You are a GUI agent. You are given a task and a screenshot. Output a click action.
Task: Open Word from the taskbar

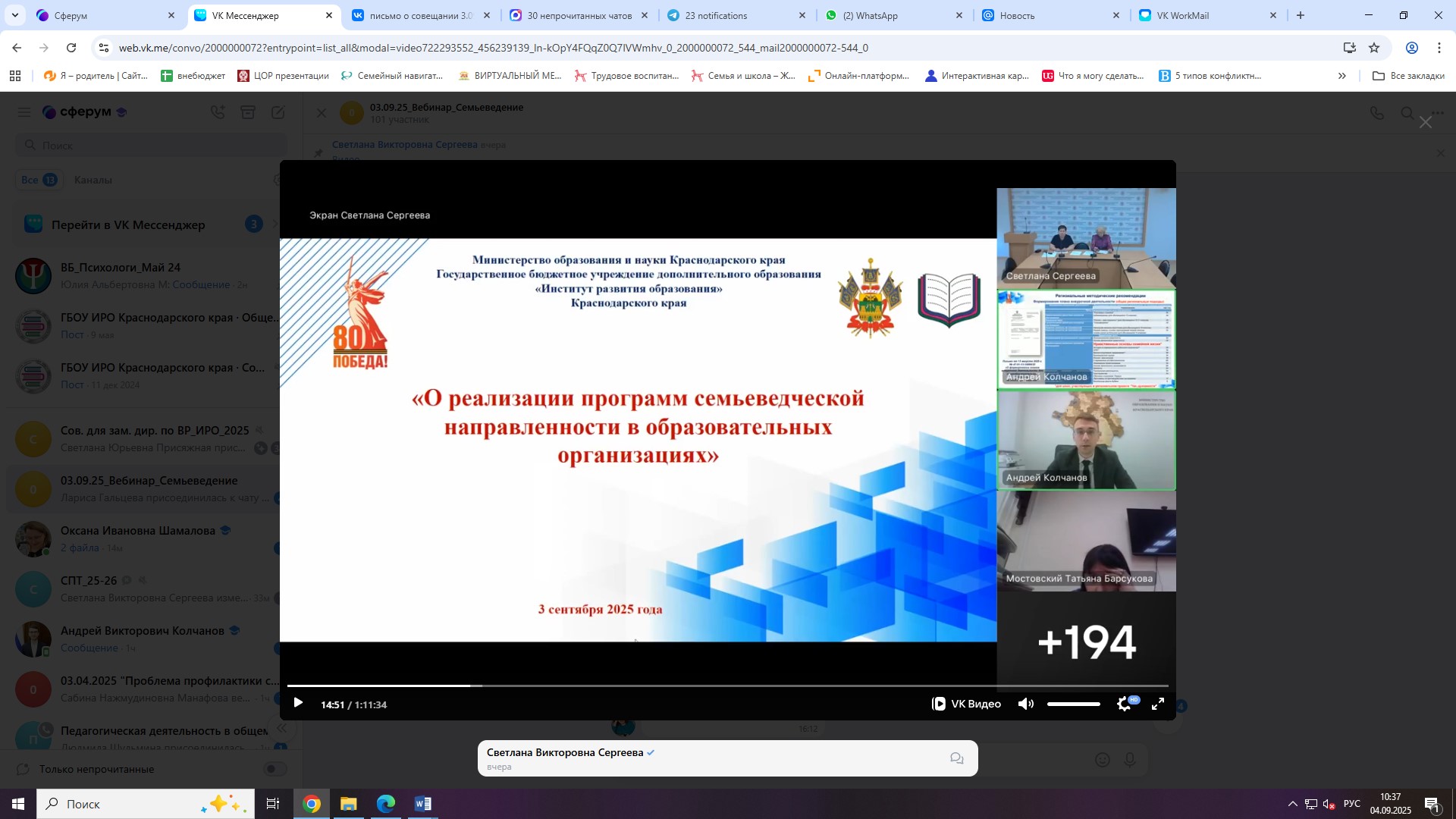click(422, 804)
